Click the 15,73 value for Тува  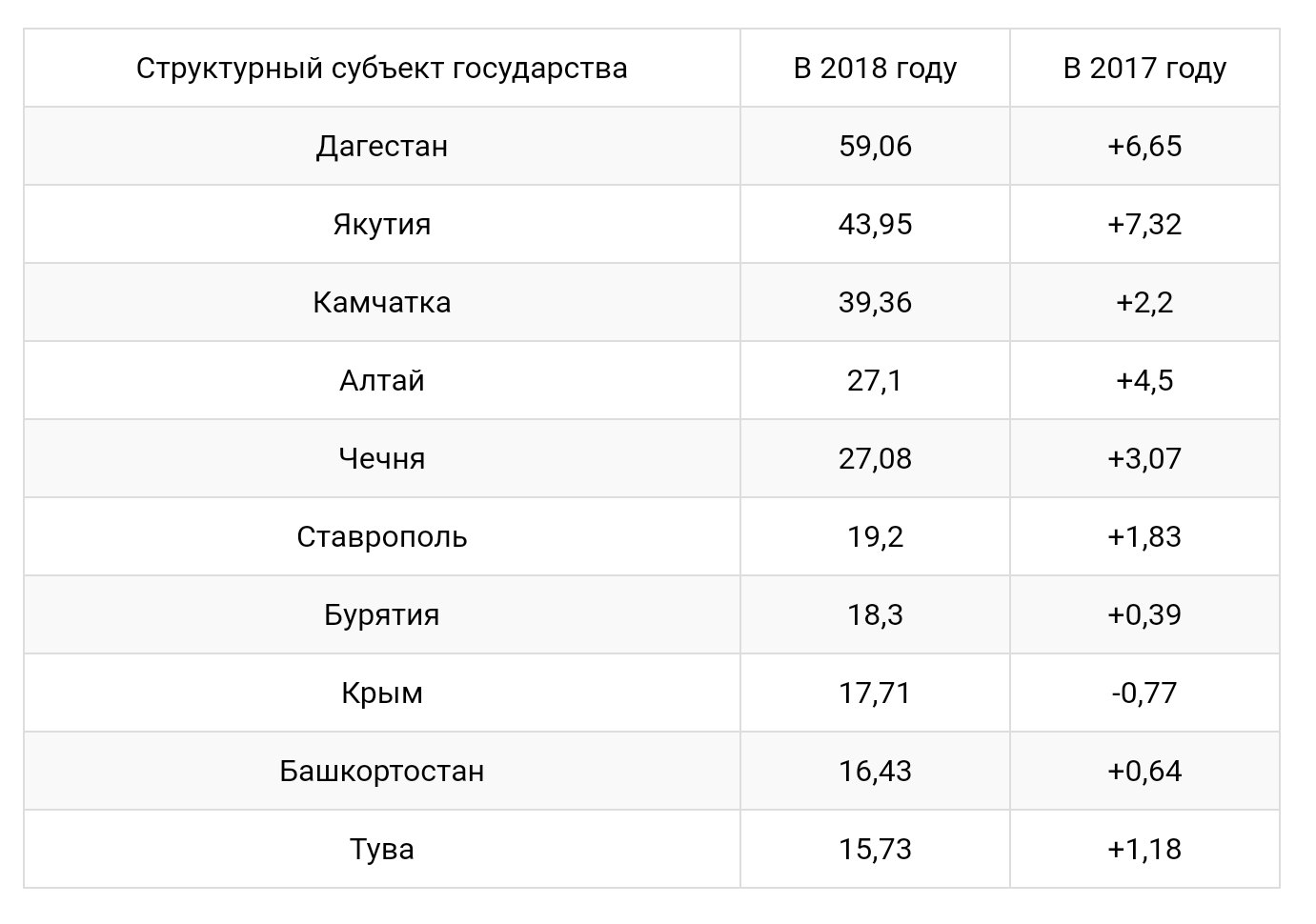[x=875, y=849]
